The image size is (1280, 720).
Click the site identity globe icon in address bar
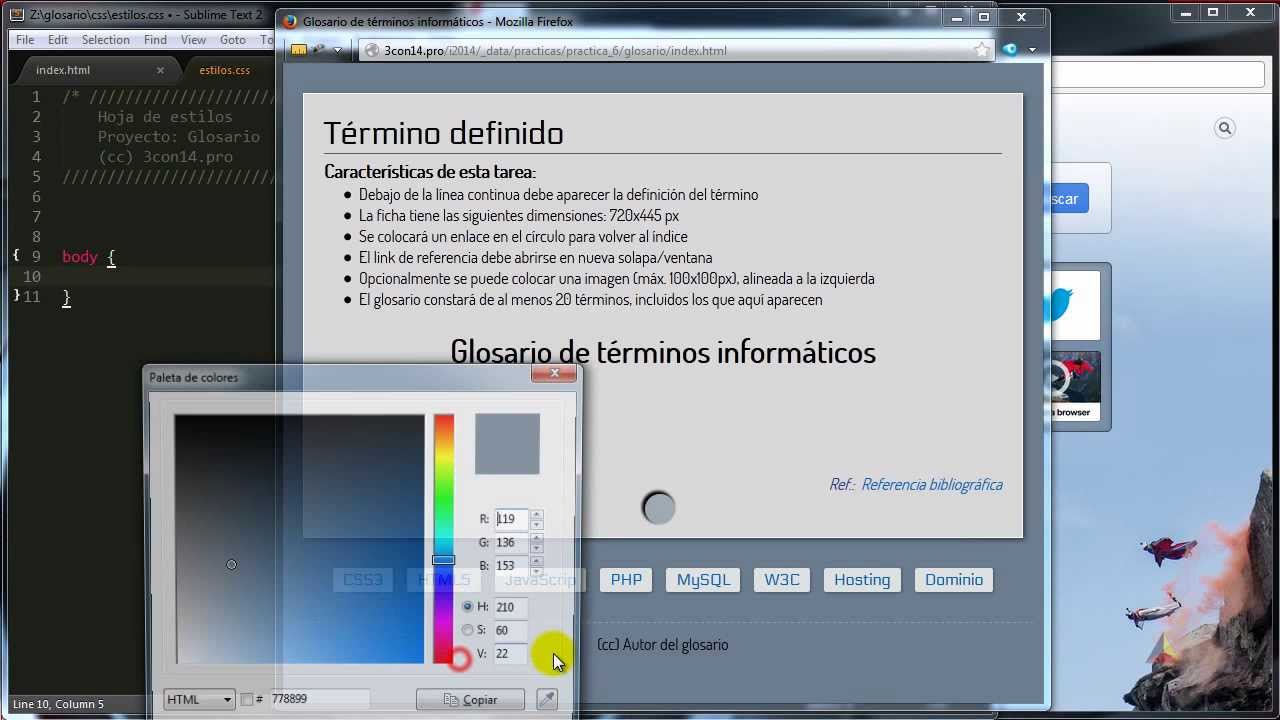coord(372,50)
